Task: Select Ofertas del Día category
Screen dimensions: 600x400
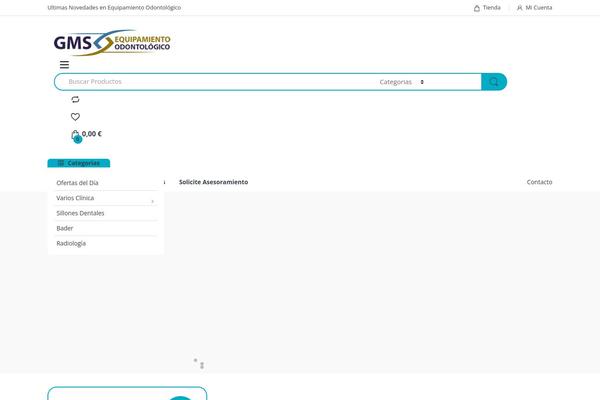Action: [77, 183]
